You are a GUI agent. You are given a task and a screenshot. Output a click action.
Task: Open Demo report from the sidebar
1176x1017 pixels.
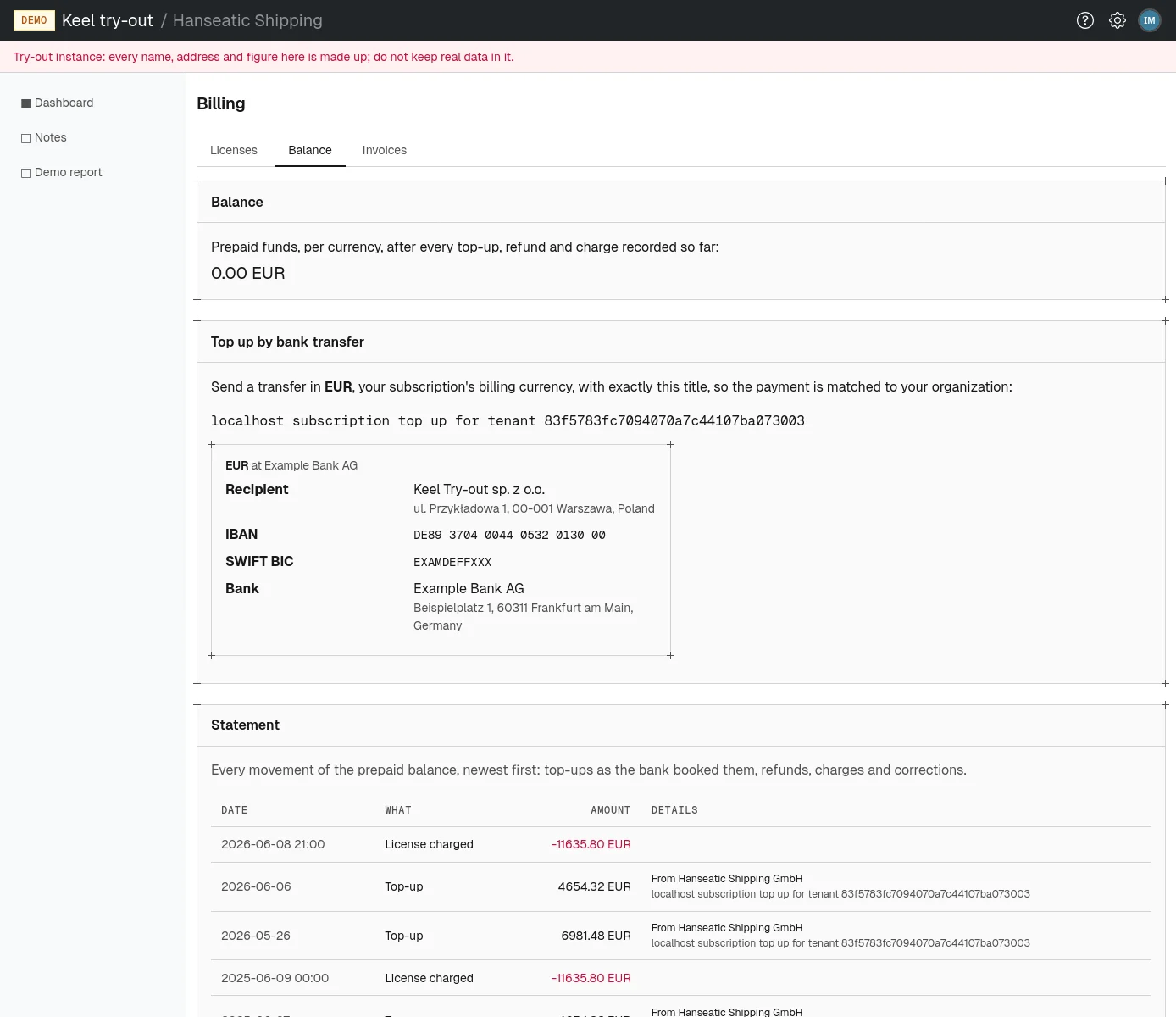(69, 172)
